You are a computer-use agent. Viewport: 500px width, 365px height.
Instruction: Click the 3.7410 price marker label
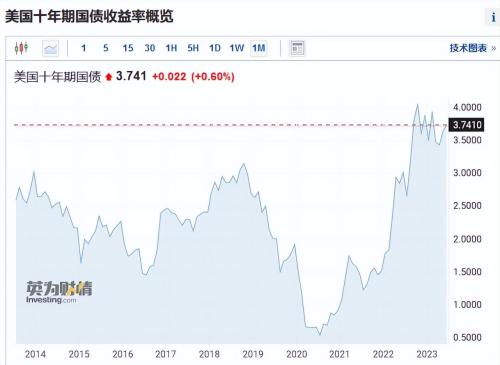(467, 125)
